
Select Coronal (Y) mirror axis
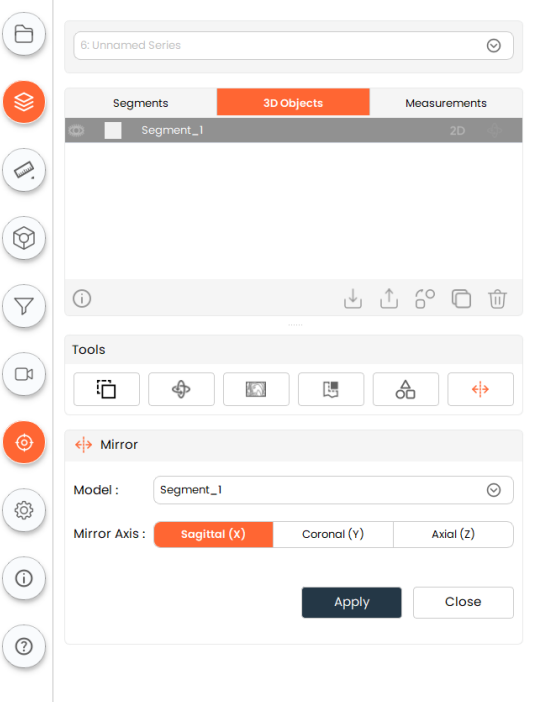[333, 534]
